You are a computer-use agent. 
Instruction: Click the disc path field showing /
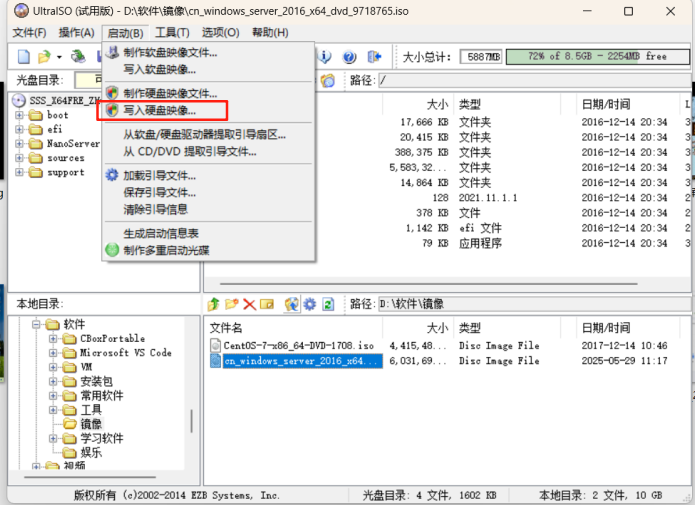534,80
